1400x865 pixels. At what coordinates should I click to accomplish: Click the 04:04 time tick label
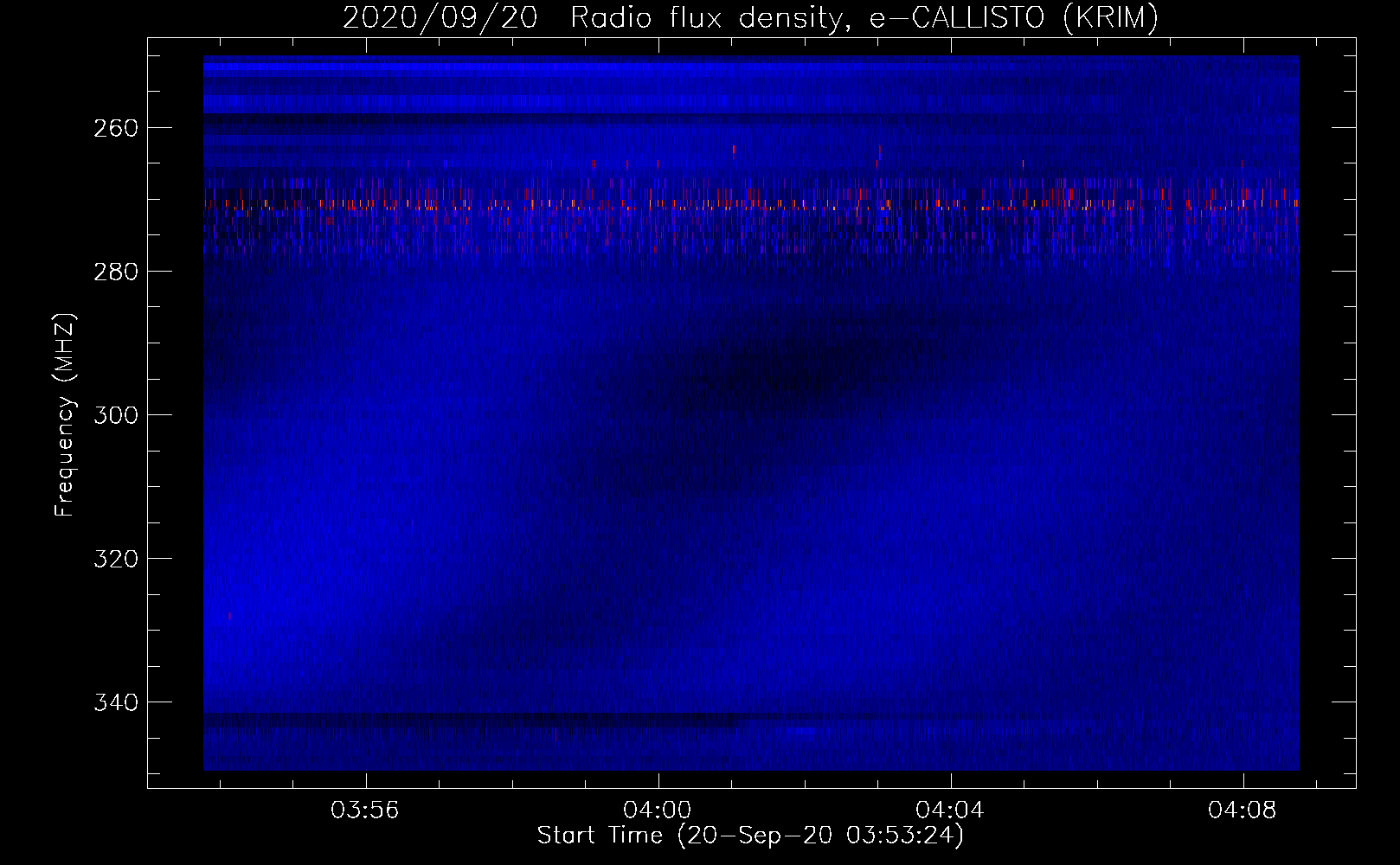click(x=950, y=810)
